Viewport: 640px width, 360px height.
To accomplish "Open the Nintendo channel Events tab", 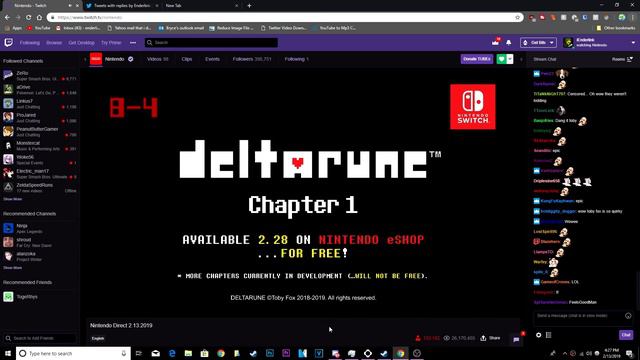I will [212, 59].
